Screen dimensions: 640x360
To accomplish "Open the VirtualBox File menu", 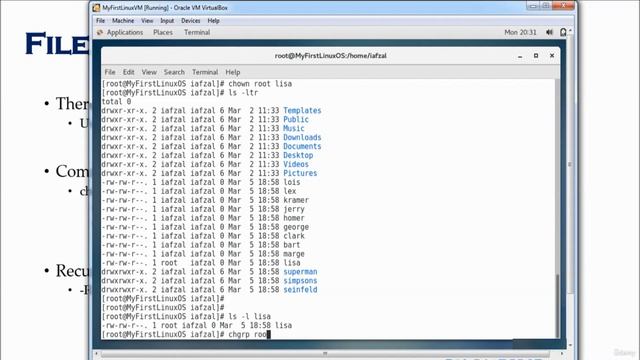I will (x=100, y=21).
